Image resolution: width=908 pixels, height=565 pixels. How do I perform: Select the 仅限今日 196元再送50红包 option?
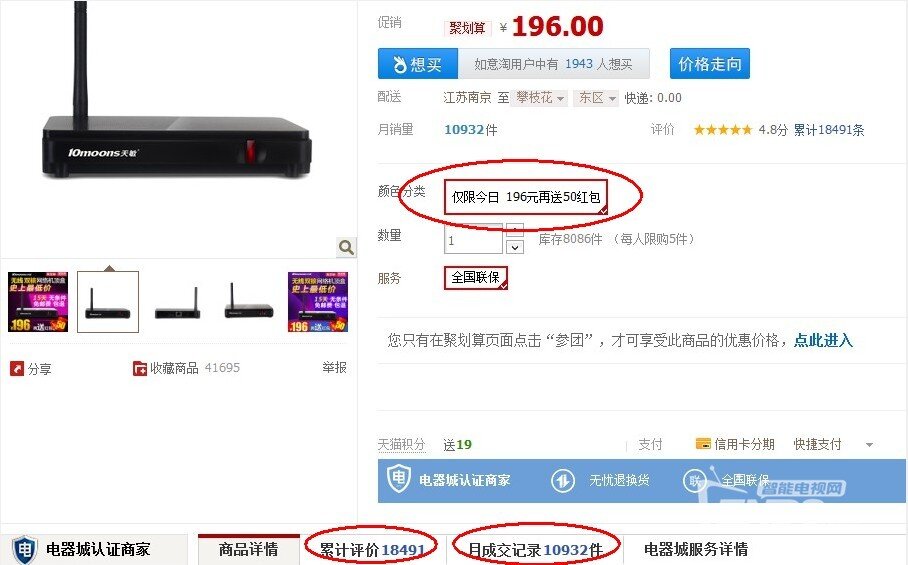tap(526, 197)
